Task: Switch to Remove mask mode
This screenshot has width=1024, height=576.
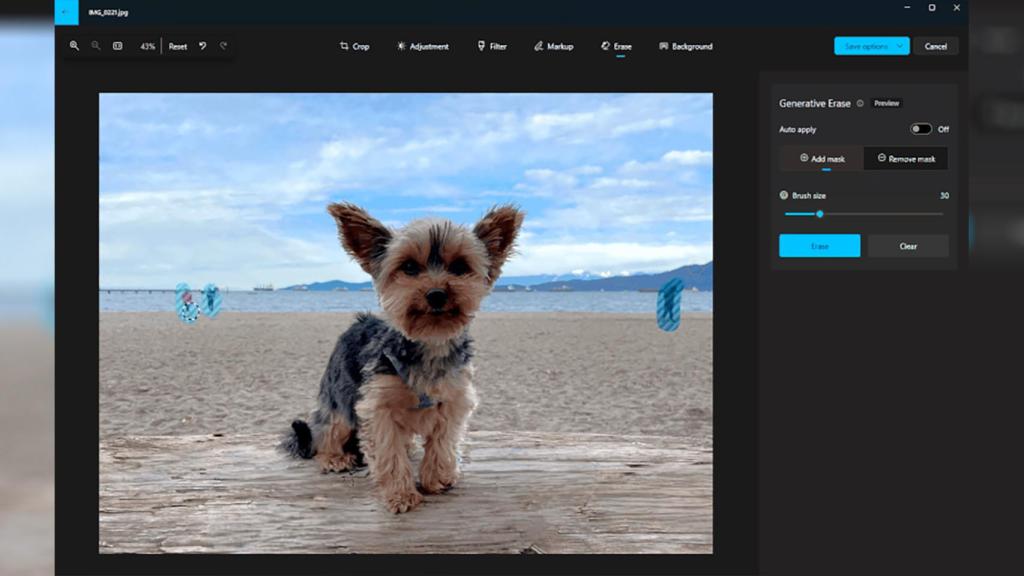Action: pos(905,158)
